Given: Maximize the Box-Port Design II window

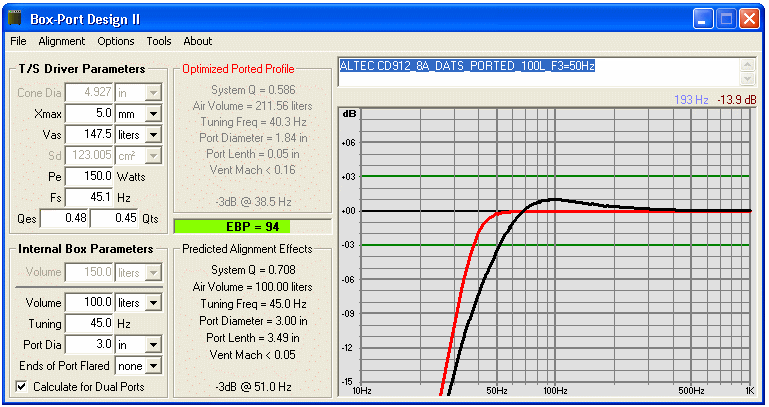Looking at the screenshot, I should pos(726,19).
